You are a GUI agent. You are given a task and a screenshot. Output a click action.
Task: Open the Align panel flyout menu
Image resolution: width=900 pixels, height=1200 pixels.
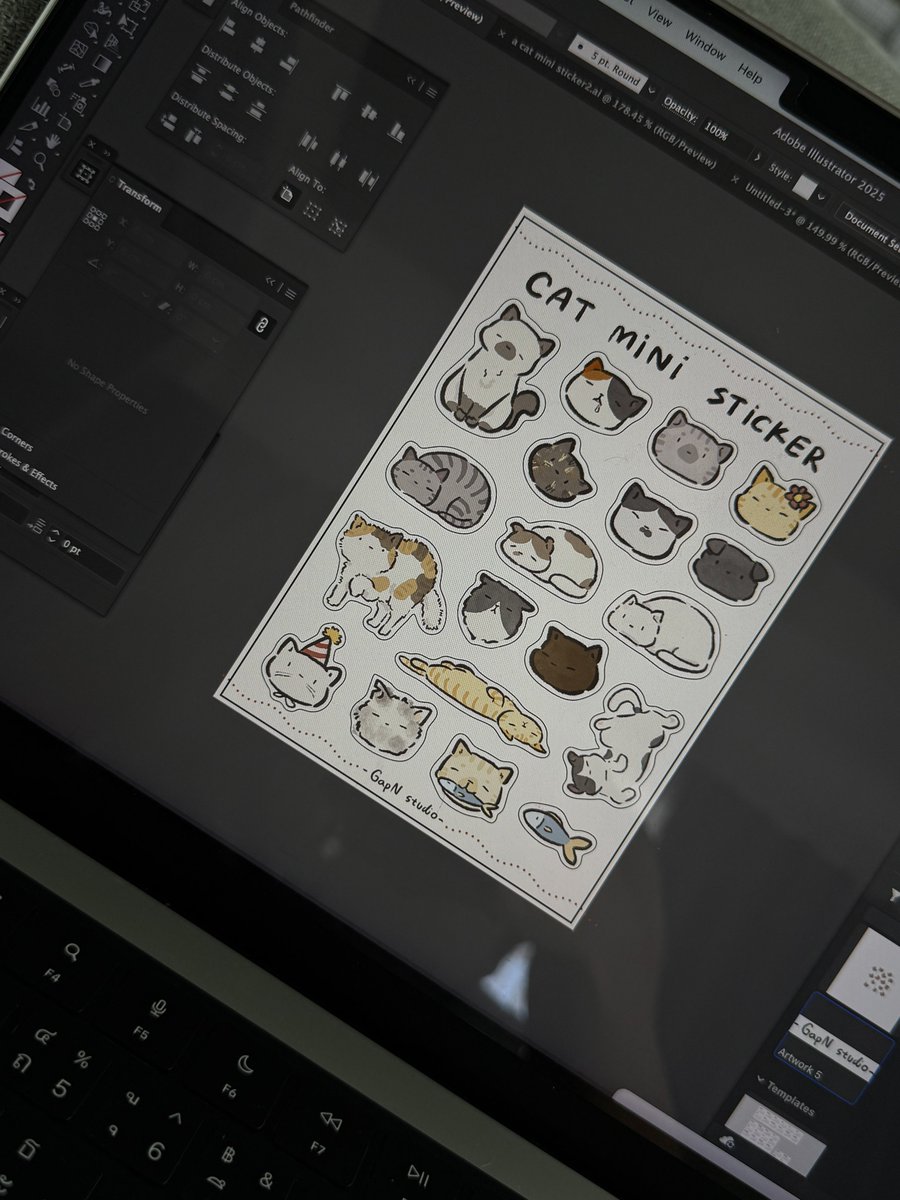point(432,93)
